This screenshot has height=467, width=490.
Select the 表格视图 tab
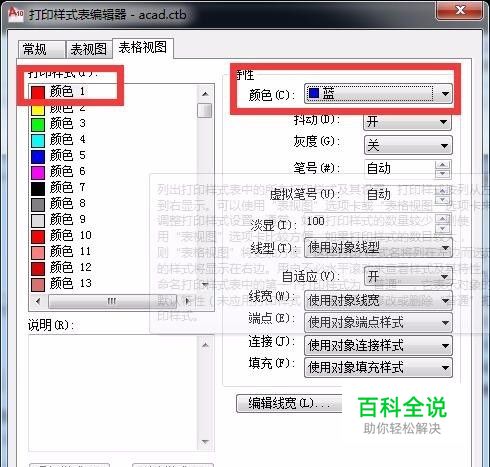[x=143, y=48]
